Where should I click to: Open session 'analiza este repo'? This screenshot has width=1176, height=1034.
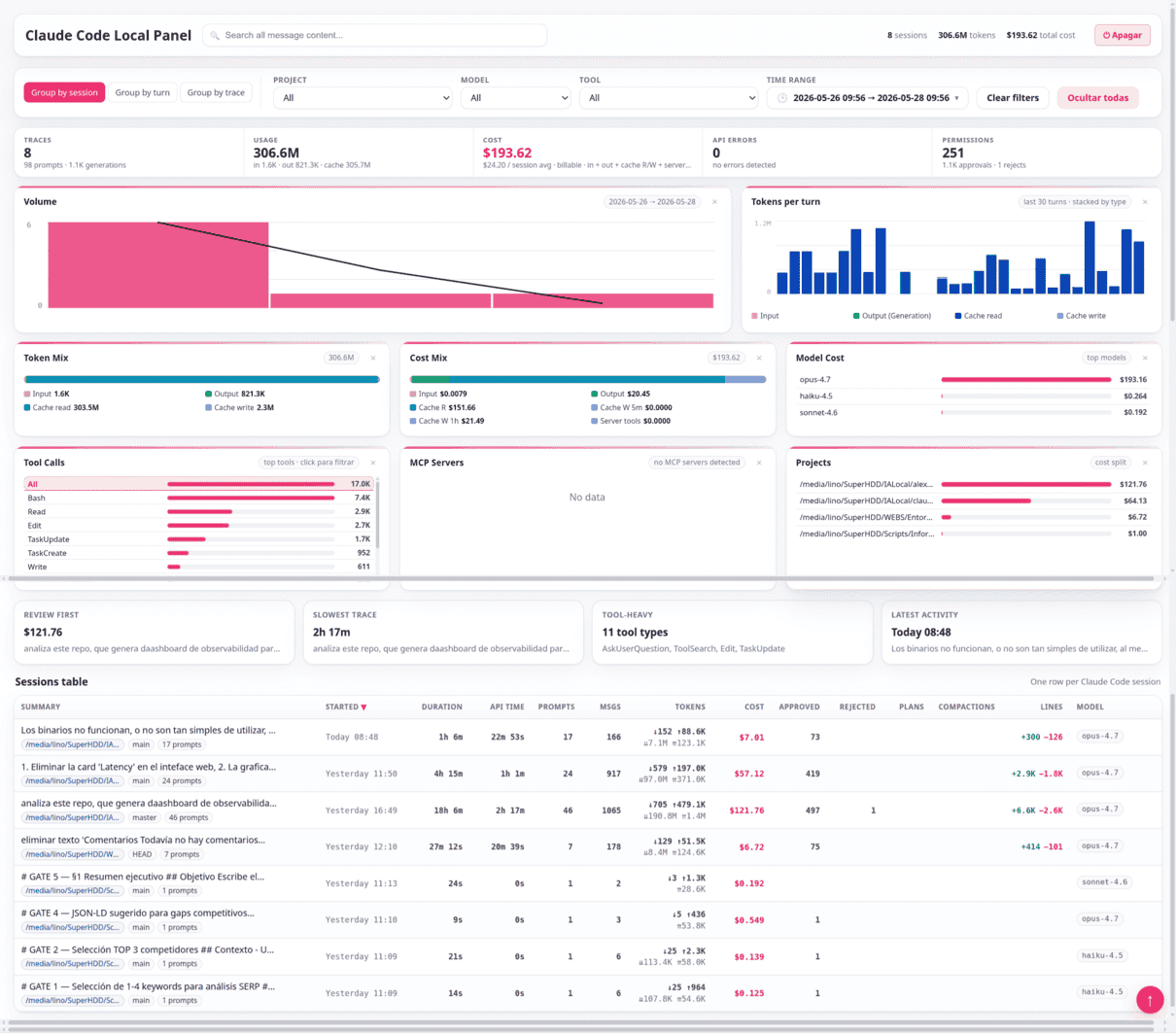pos(588,810)
